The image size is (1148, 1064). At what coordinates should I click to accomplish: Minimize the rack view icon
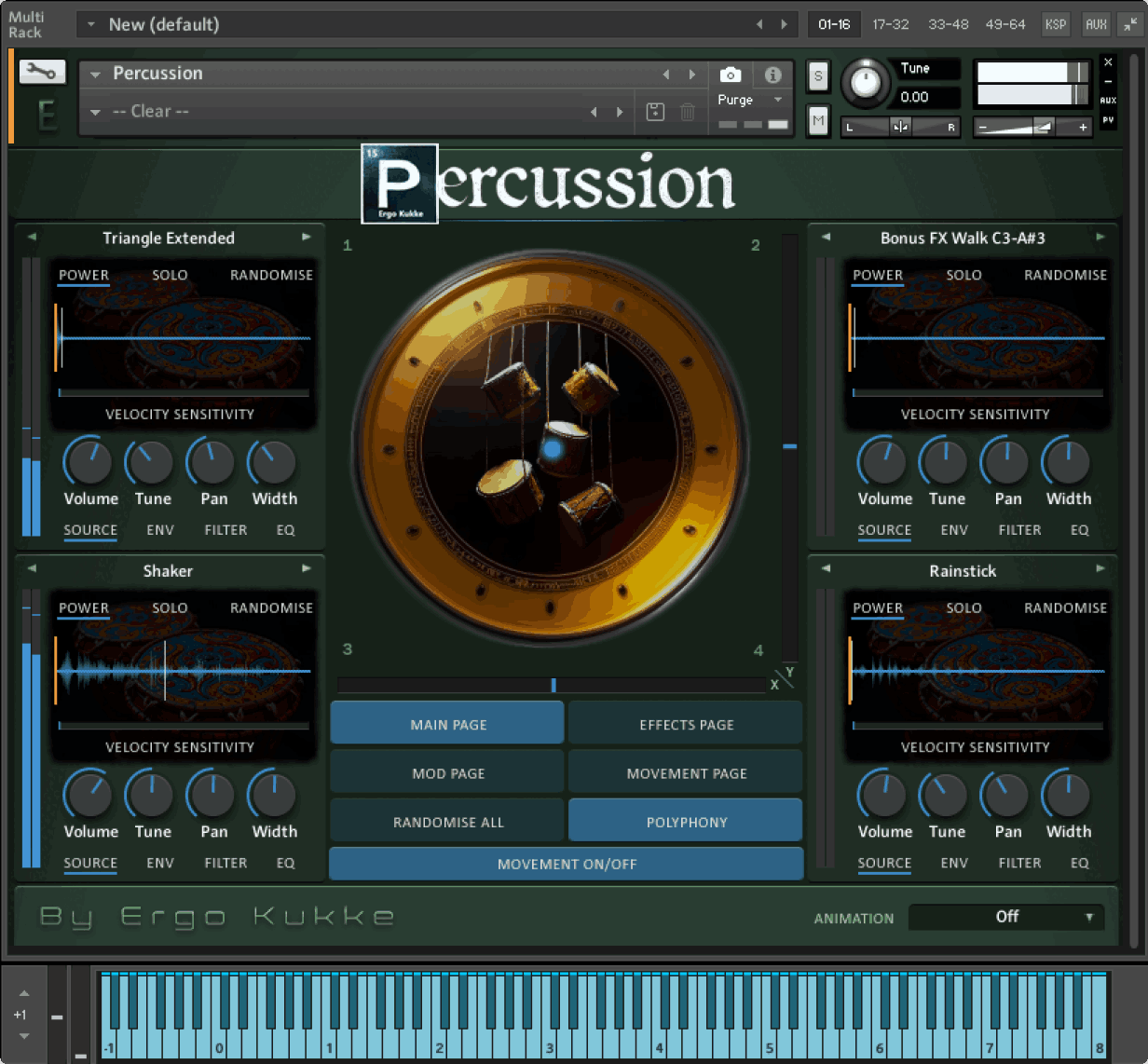(x=1130, y=24)
